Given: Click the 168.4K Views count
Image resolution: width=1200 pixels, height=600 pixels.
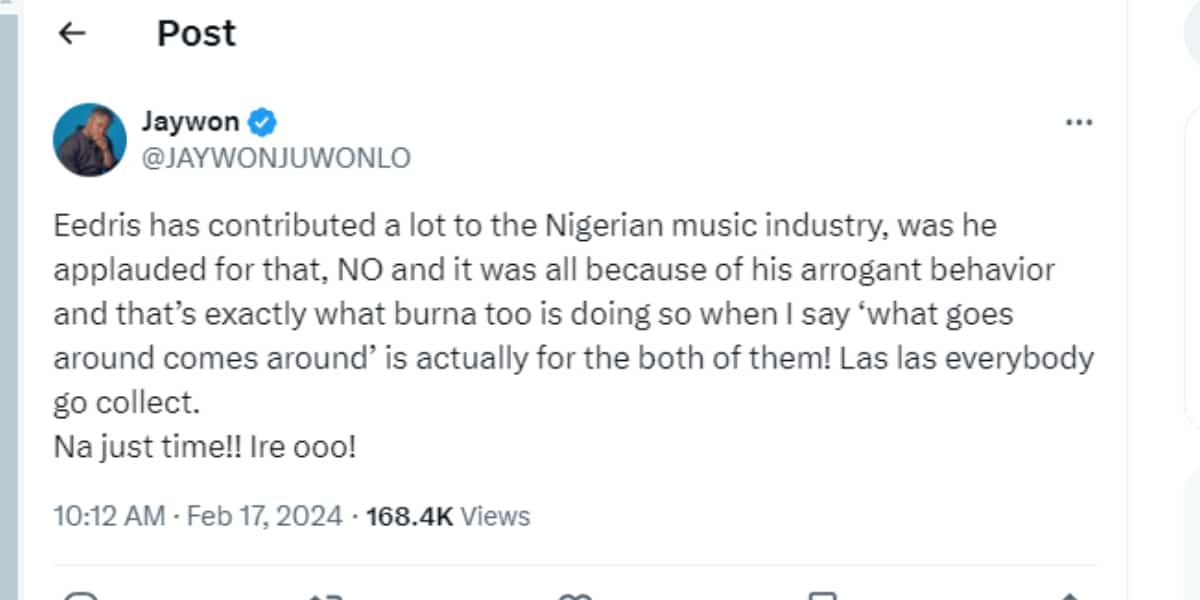Looking at the screenshot, I should pos(448,516).
